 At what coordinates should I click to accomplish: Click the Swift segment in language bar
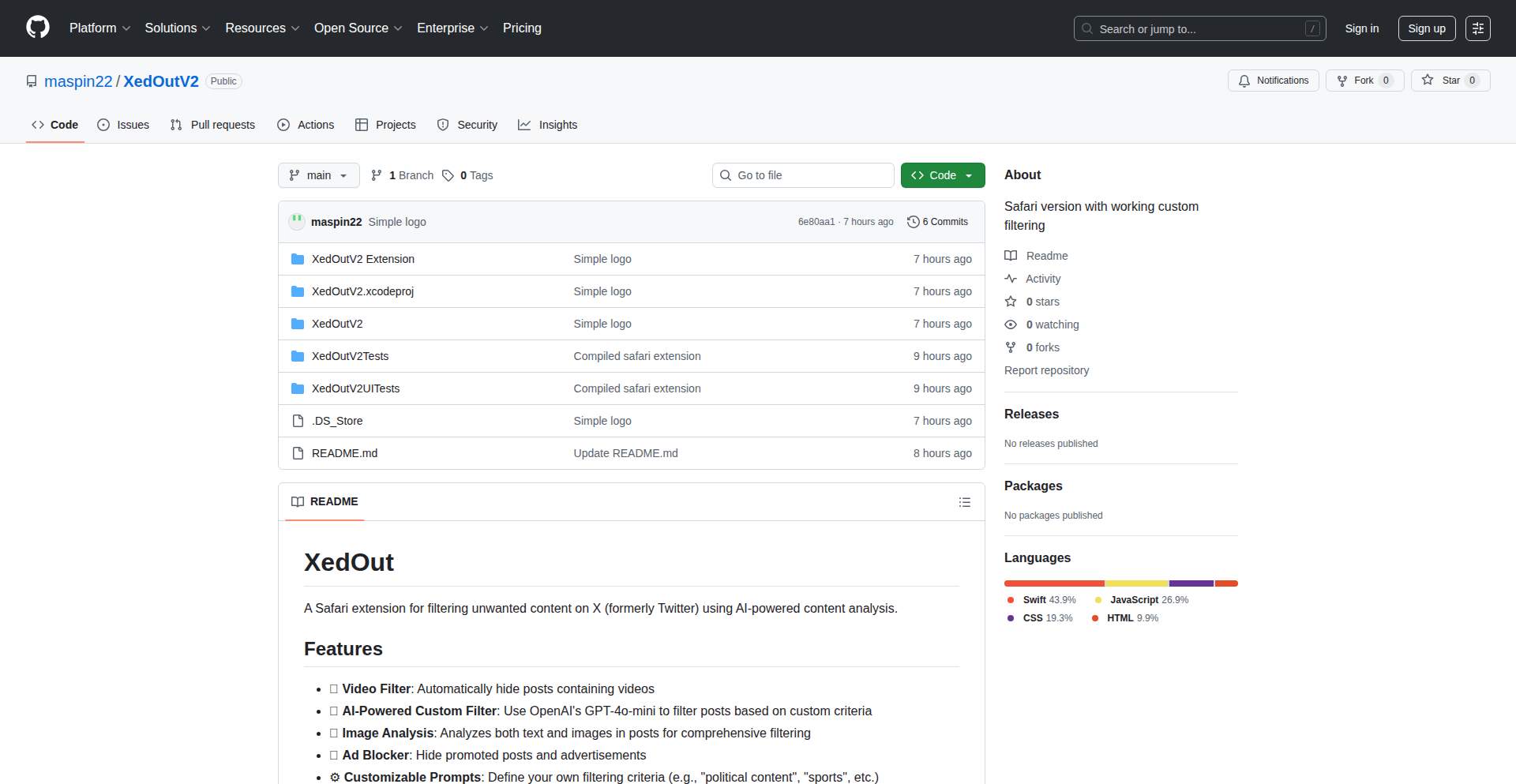(1053, 583)
